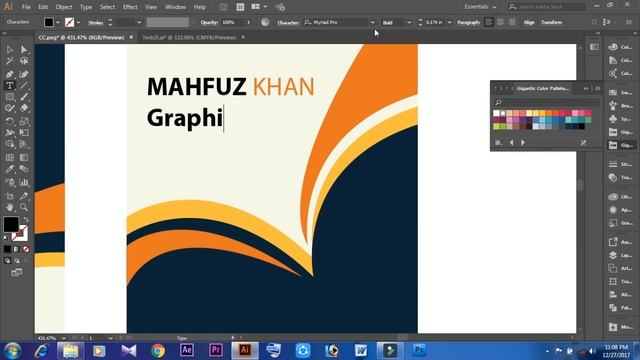Pick the Lasso tool

[24, 61]
